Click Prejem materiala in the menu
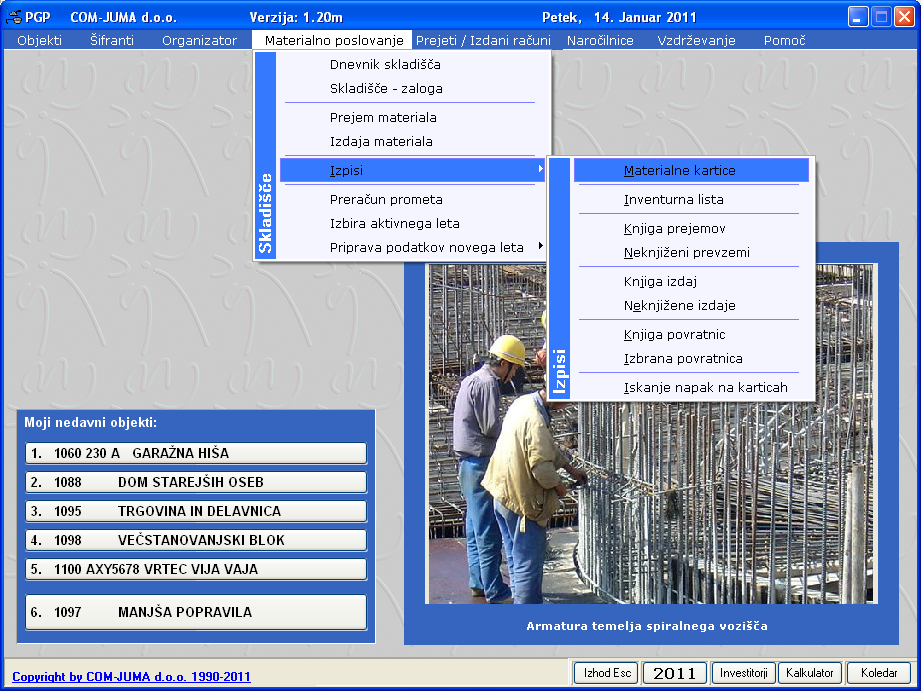921x691 pixels. tap(383, 118)
